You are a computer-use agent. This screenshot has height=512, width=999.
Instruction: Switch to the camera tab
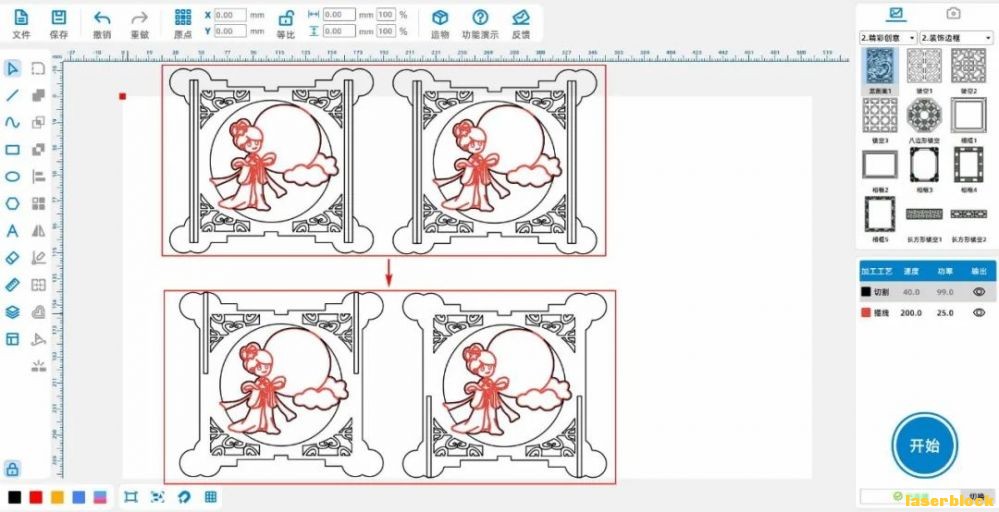[953, 13]
